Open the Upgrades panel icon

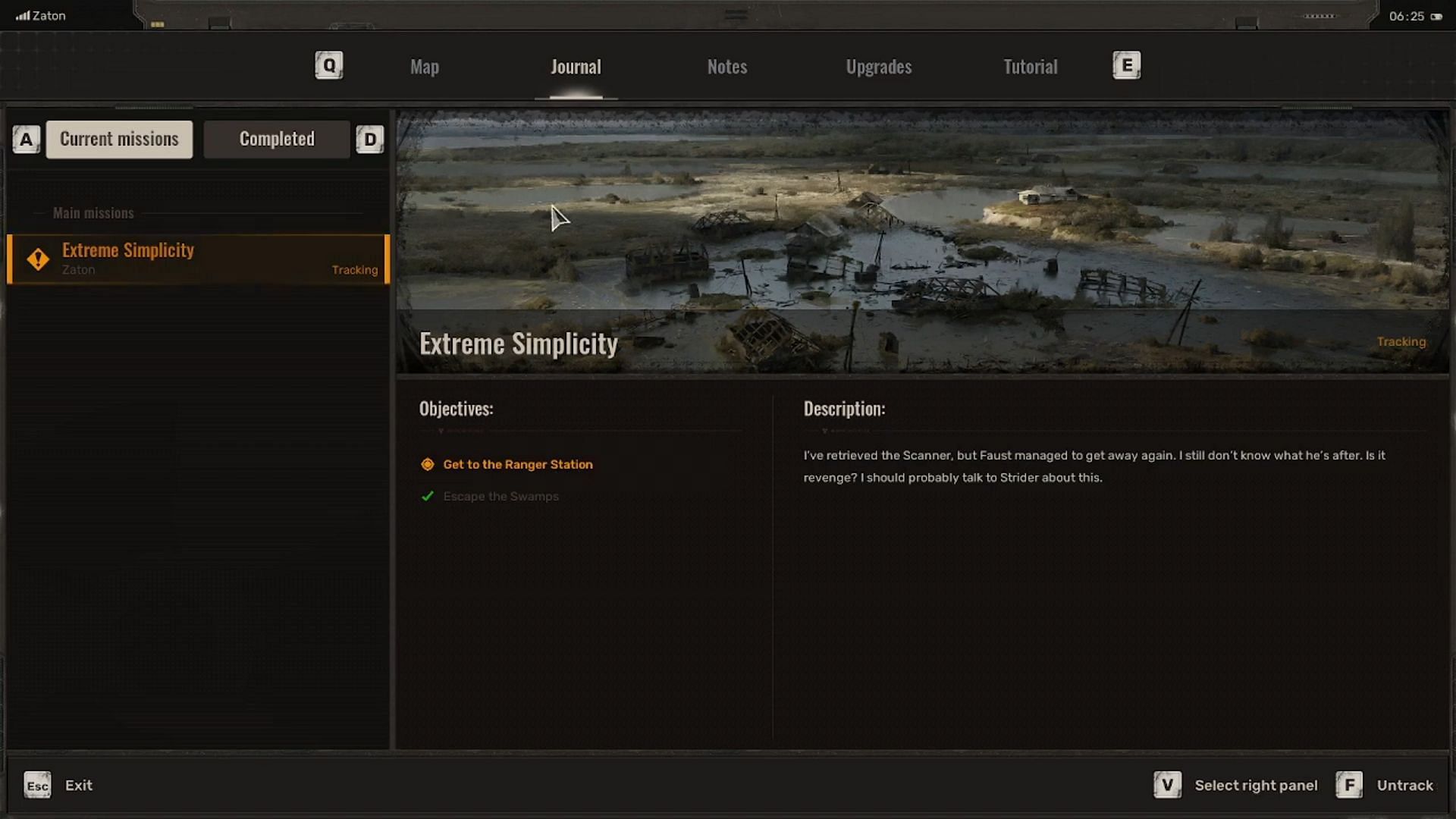(879, 66)
